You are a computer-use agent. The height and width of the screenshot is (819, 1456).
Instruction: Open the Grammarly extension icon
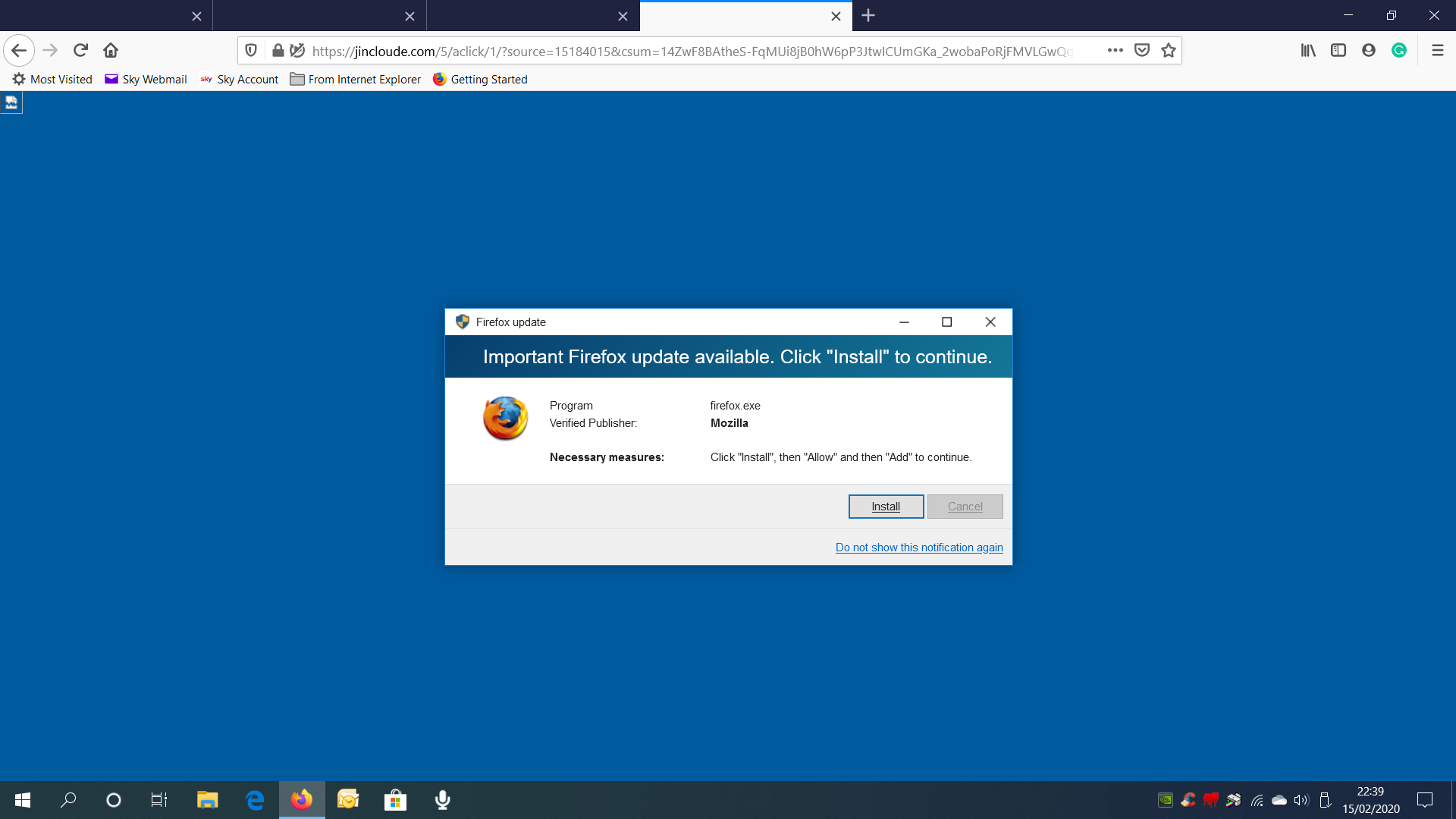(x=1399, y=51)
